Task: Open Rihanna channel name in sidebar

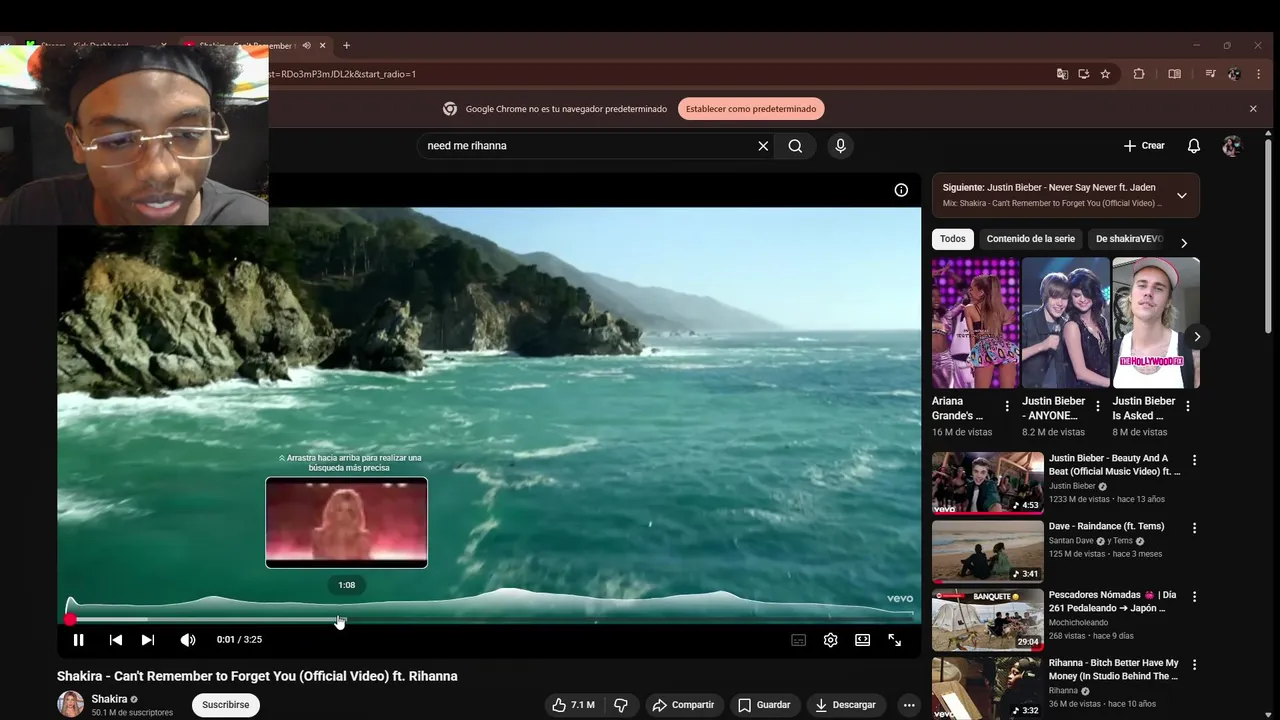Action: coord(1064,691)
